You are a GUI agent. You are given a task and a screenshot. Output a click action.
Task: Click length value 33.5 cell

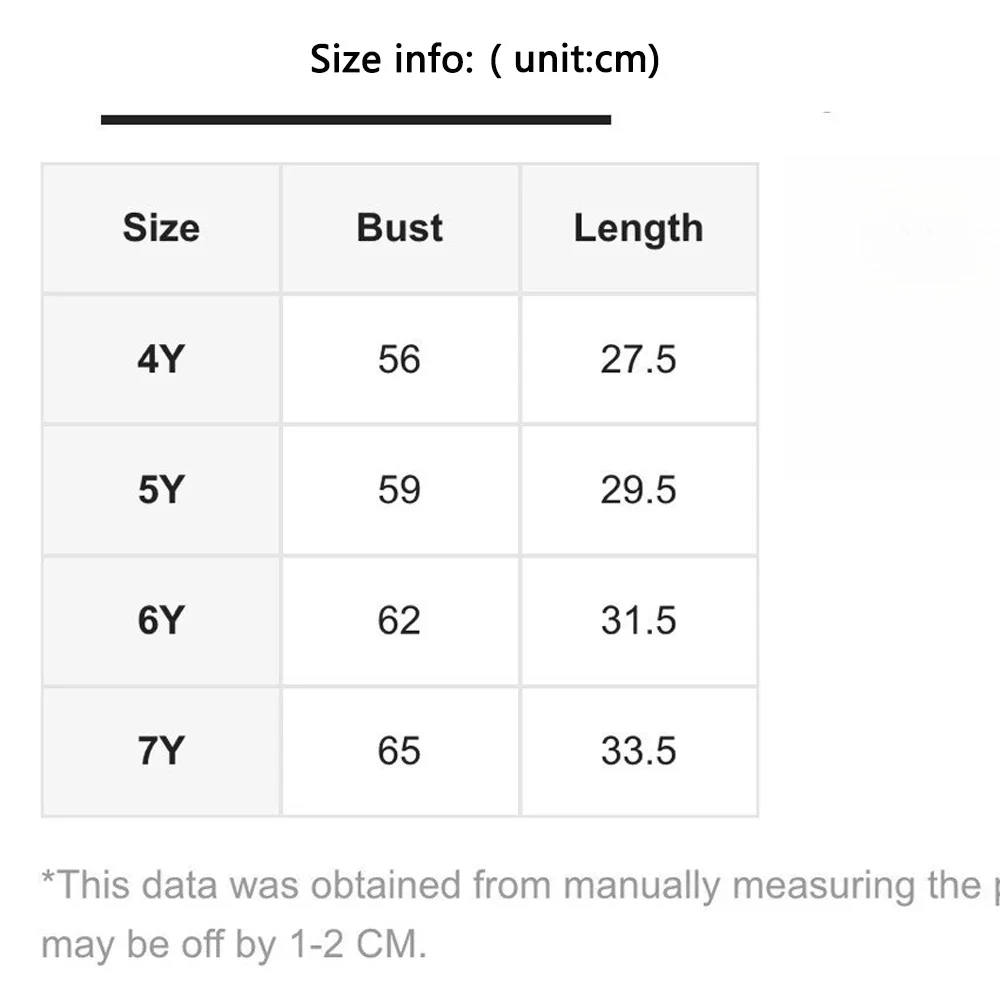[639, 751]
